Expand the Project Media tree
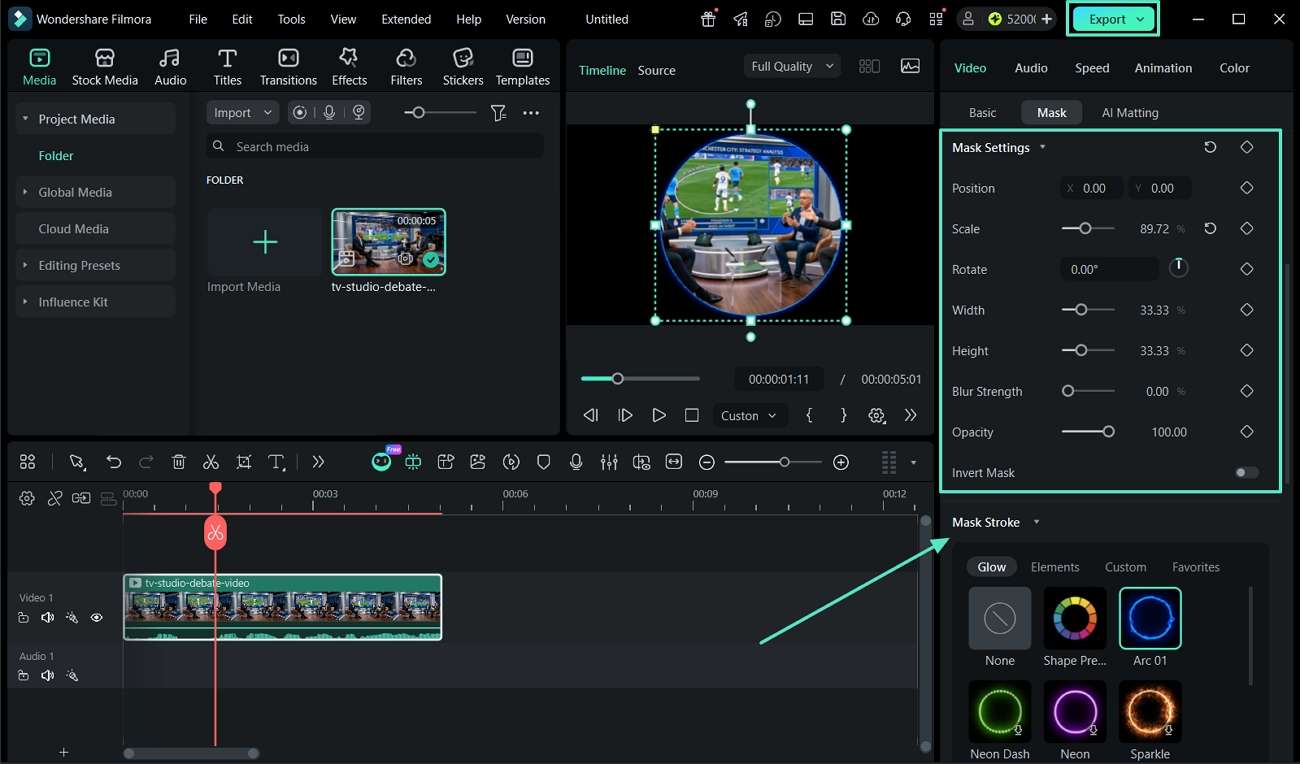 coord(25,119)
